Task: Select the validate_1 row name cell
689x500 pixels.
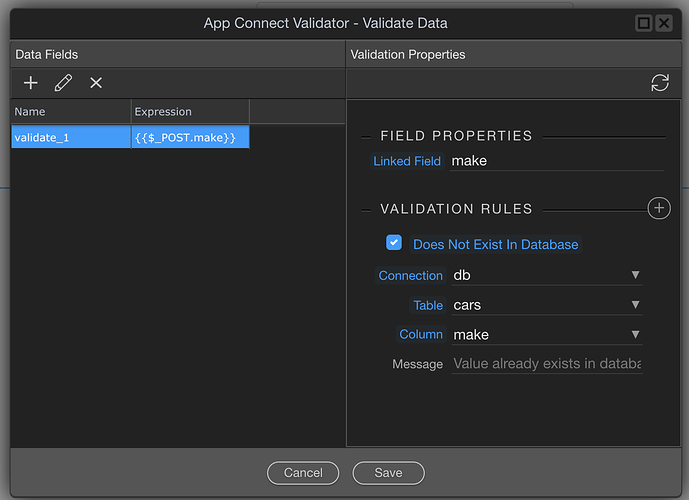Action: pos(71,137)
